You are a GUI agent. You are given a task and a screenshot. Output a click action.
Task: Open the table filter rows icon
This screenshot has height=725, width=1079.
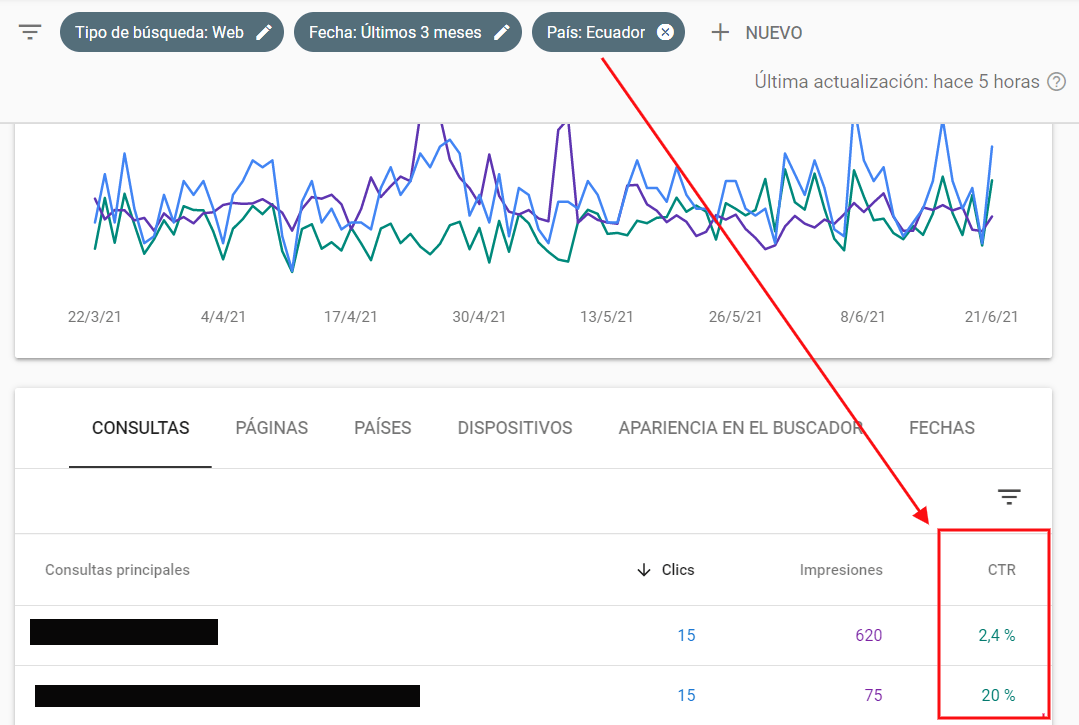tap(1009, 497)
